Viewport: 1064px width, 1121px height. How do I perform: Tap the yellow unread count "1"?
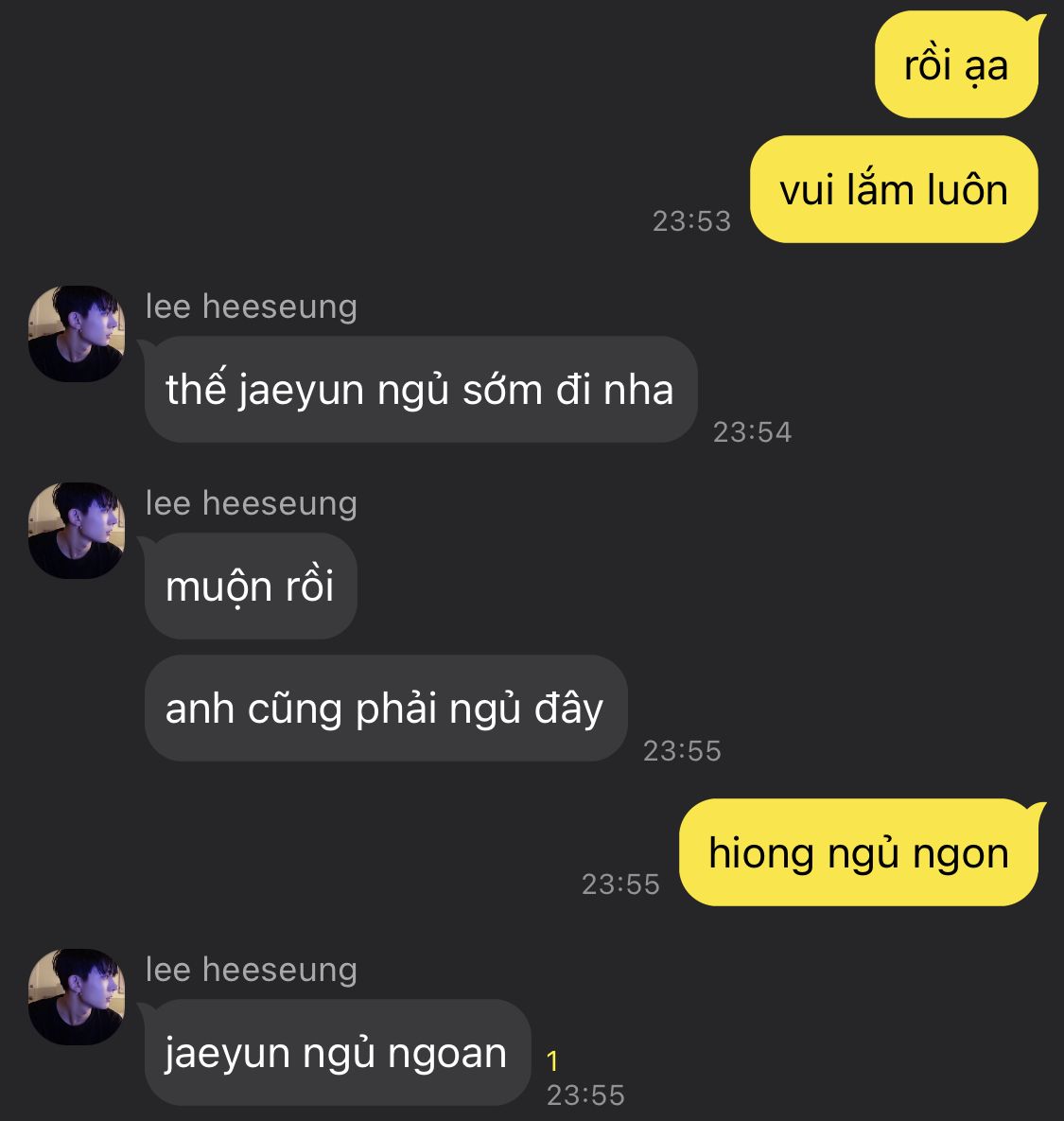click(x=551, y=1061)
